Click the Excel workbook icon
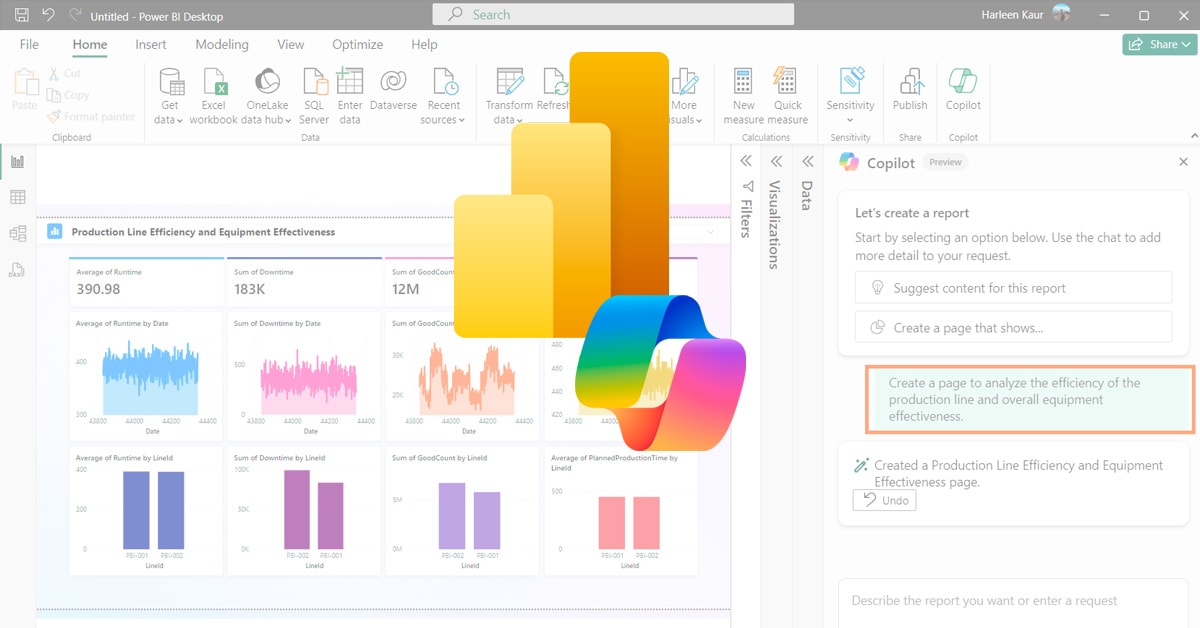This screenshot has height=628, width=1200. 214,82
